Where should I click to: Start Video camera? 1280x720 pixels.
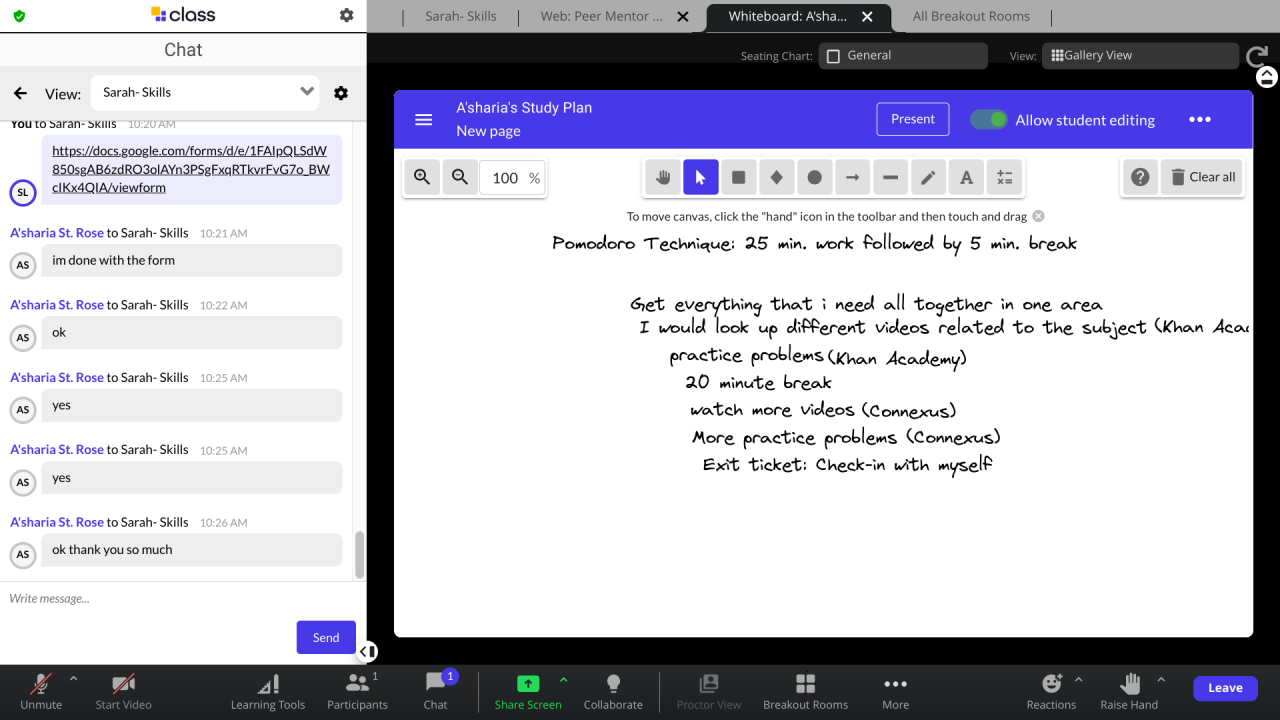[x=123, y=690]
